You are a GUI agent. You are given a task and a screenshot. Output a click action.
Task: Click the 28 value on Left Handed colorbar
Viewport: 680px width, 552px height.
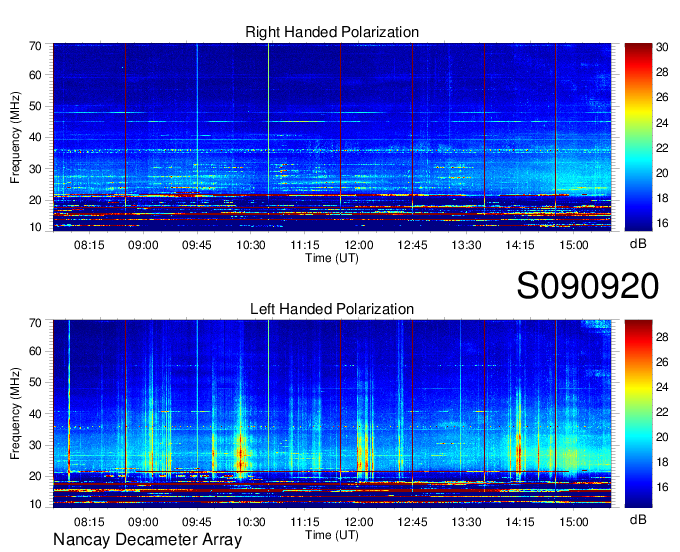click(662, 337)
